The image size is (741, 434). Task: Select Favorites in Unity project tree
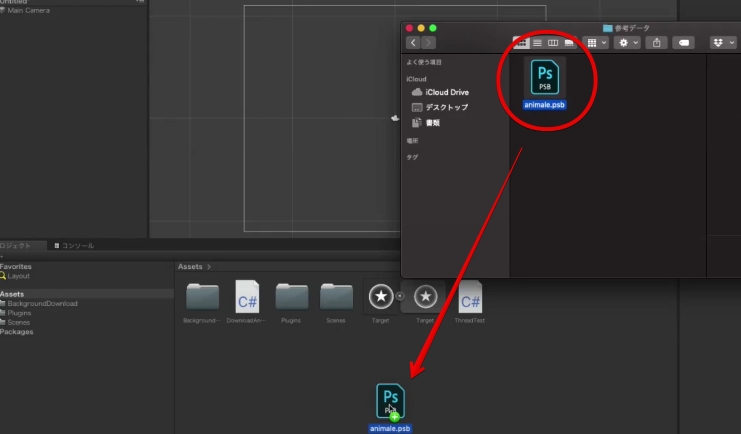pos(16,267)
